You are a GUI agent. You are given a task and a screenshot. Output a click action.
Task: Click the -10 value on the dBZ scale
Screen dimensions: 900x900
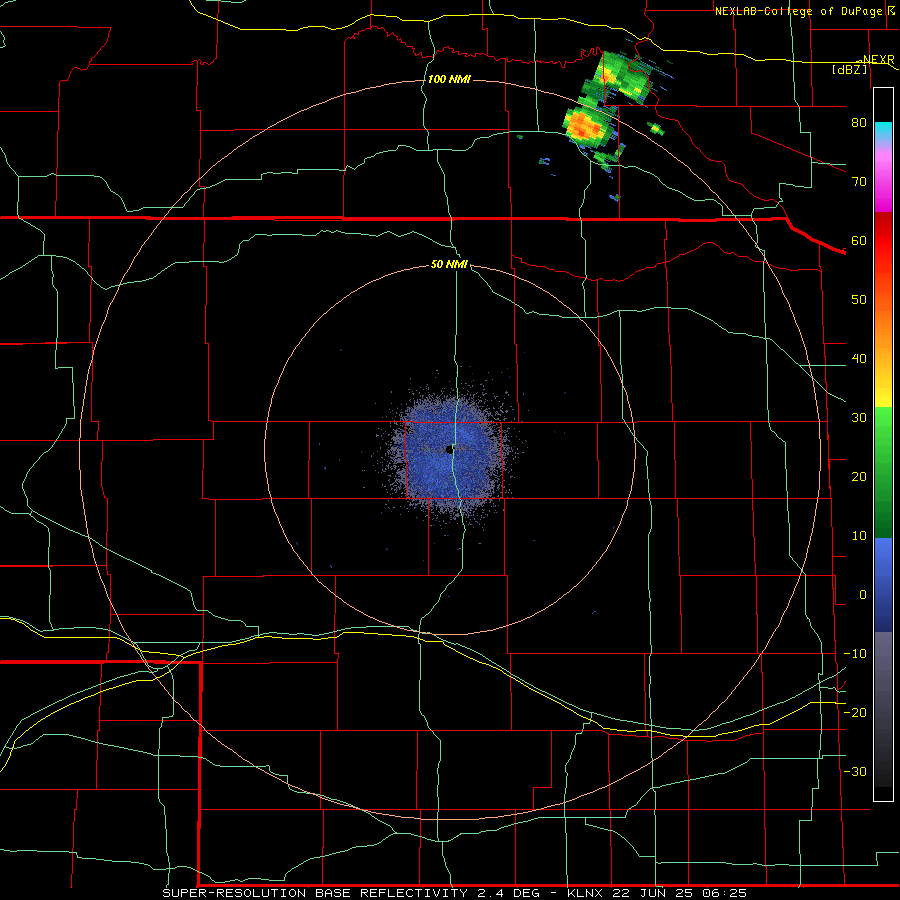pos(855,654)
